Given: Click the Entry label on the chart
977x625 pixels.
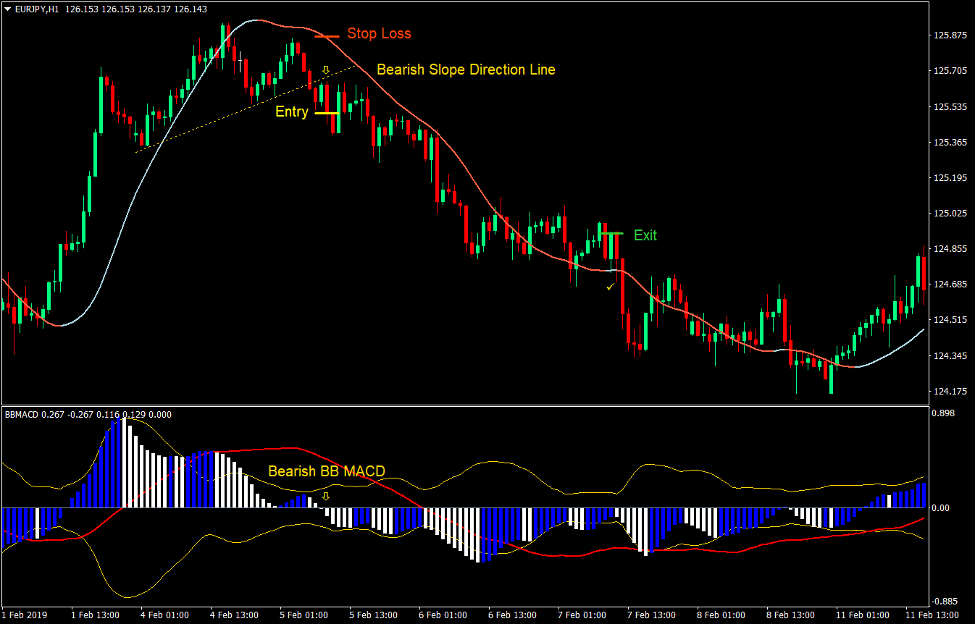Looking at the screenshot, I should click(x=292, y=111).
